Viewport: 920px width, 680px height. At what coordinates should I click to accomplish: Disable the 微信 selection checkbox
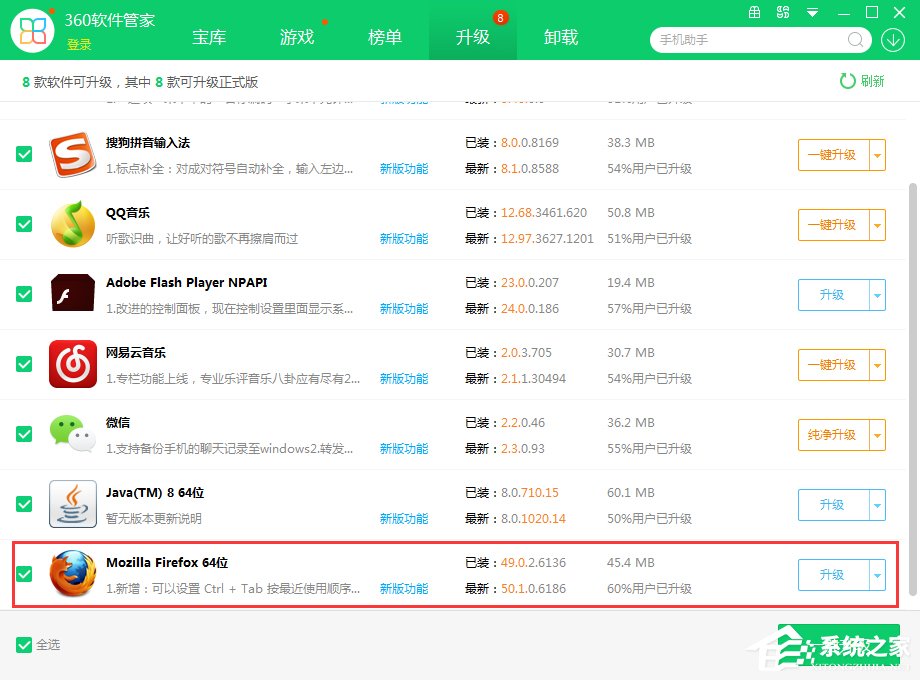tap(23, 435)
